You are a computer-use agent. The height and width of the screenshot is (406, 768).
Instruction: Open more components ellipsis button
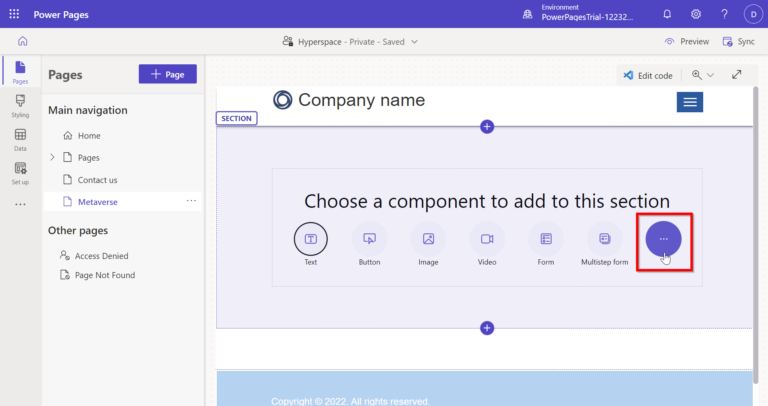tap(663, 239)
